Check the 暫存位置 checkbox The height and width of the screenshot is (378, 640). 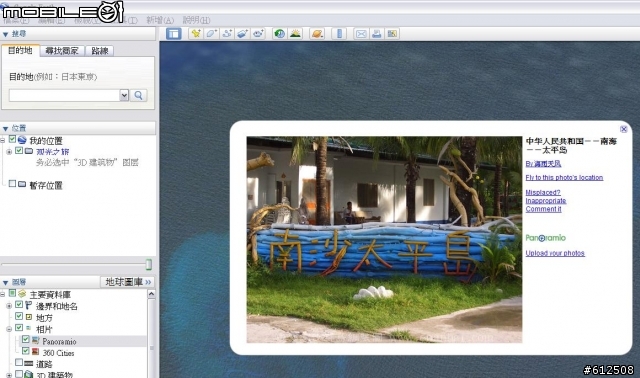pos(12,184)
